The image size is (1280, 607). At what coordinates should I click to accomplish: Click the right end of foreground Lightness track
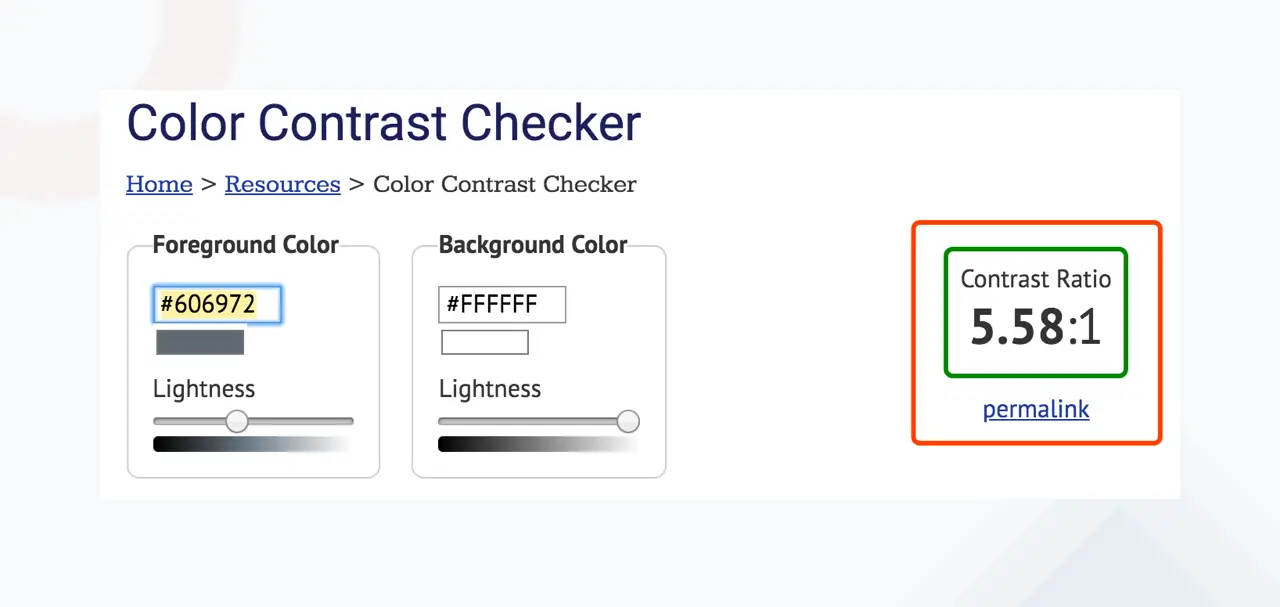tap(349, 421)
